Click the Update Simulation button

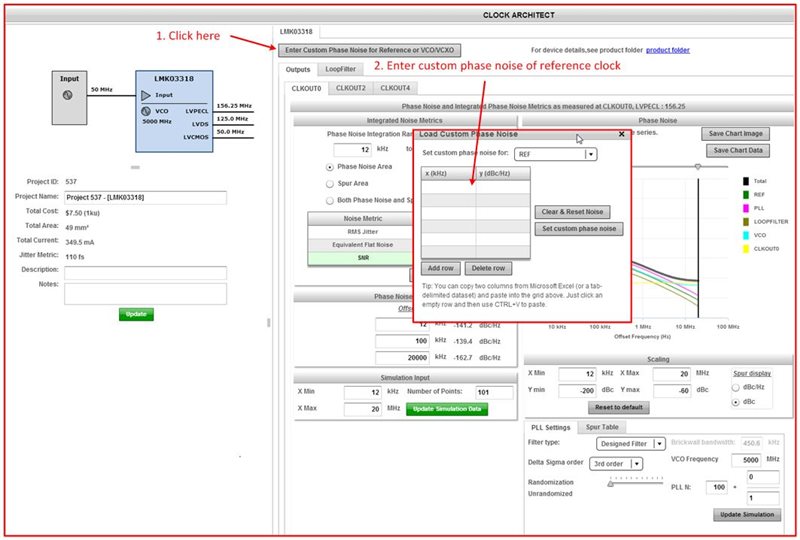pyautogui.click(x=747, y=514)
